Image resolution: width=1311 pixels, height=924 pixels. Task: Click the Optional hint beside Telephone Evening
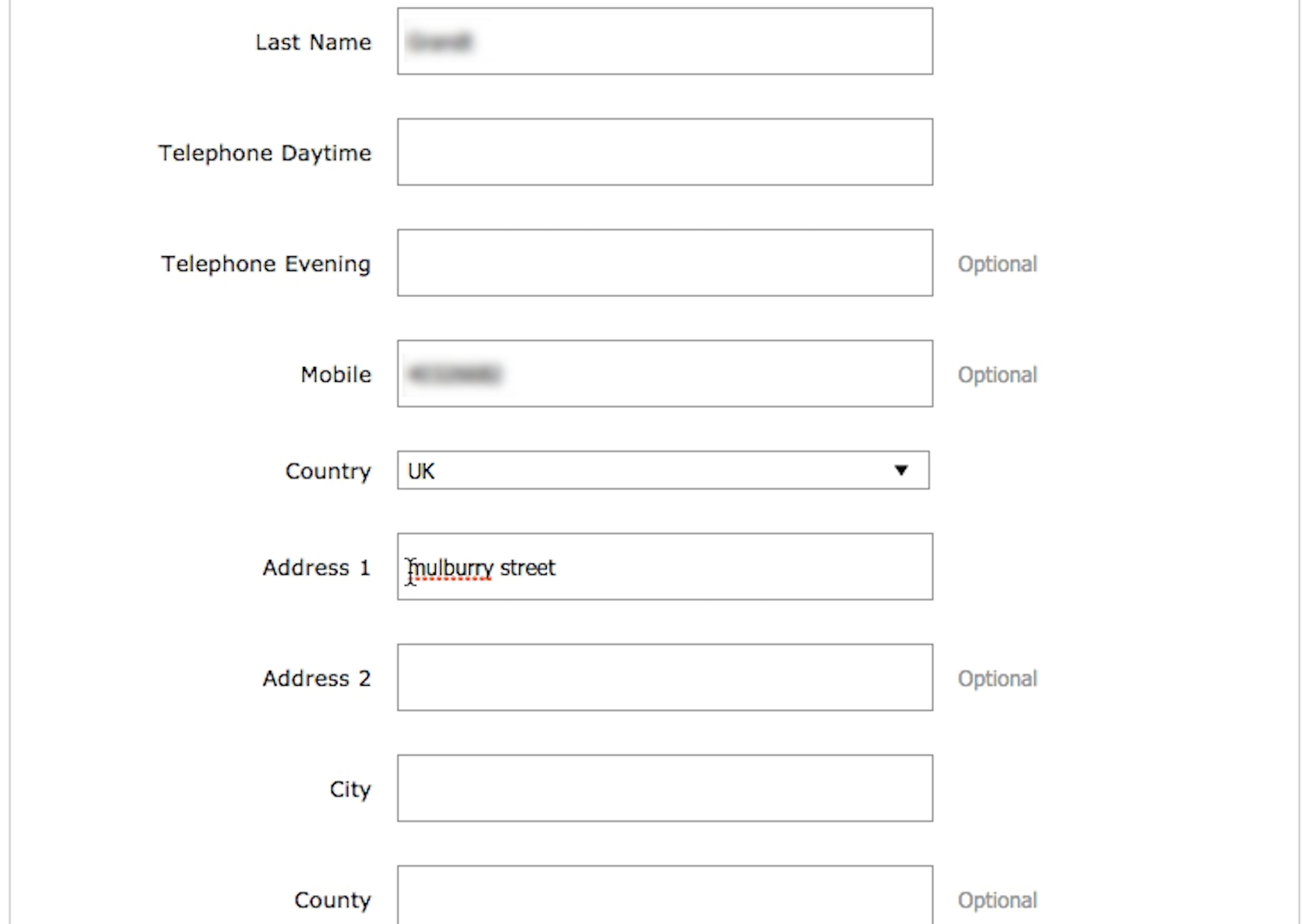tap(997, 264)
